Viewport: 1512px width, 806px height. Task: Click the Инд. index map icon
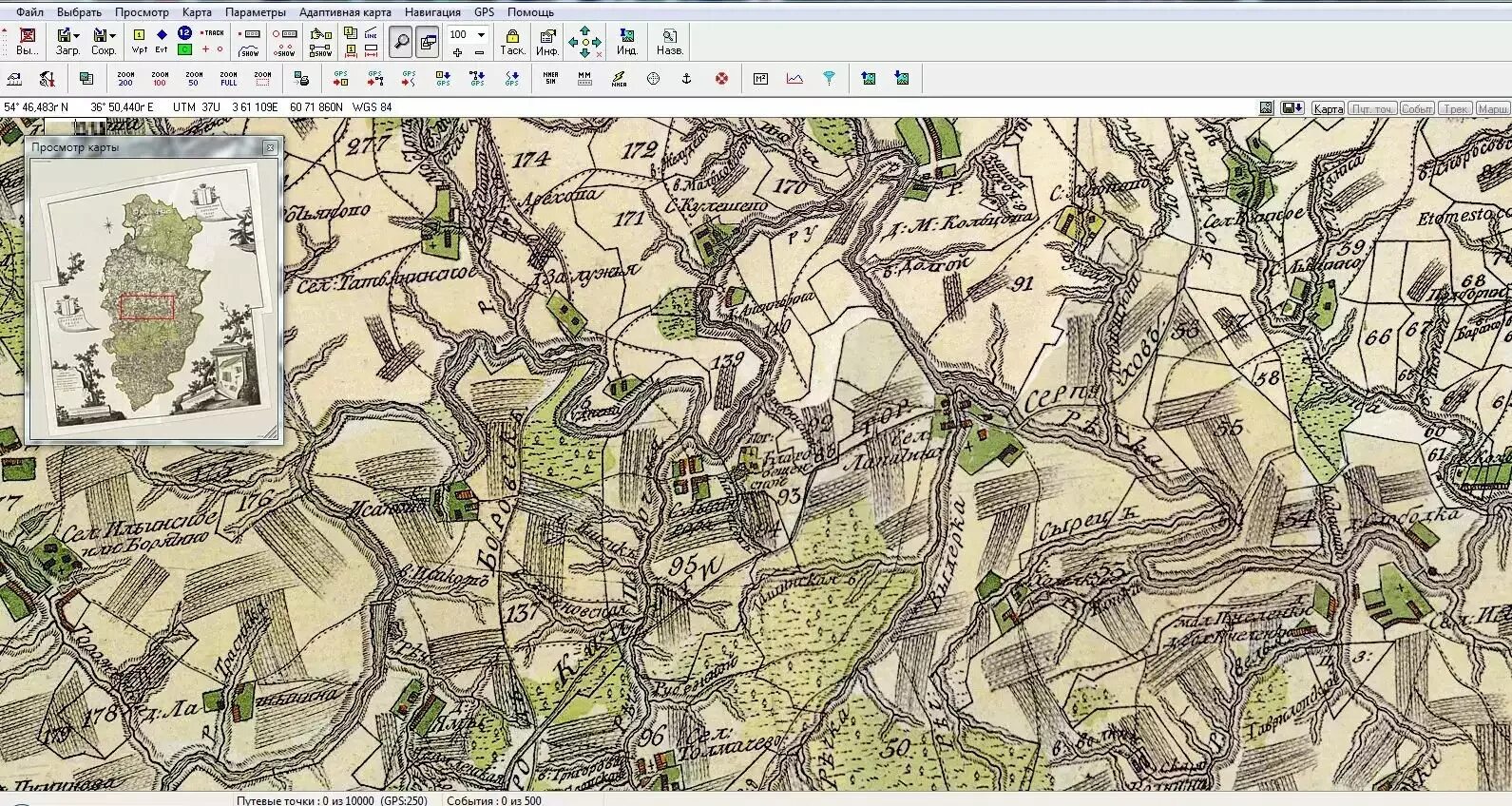coord(626,42)
